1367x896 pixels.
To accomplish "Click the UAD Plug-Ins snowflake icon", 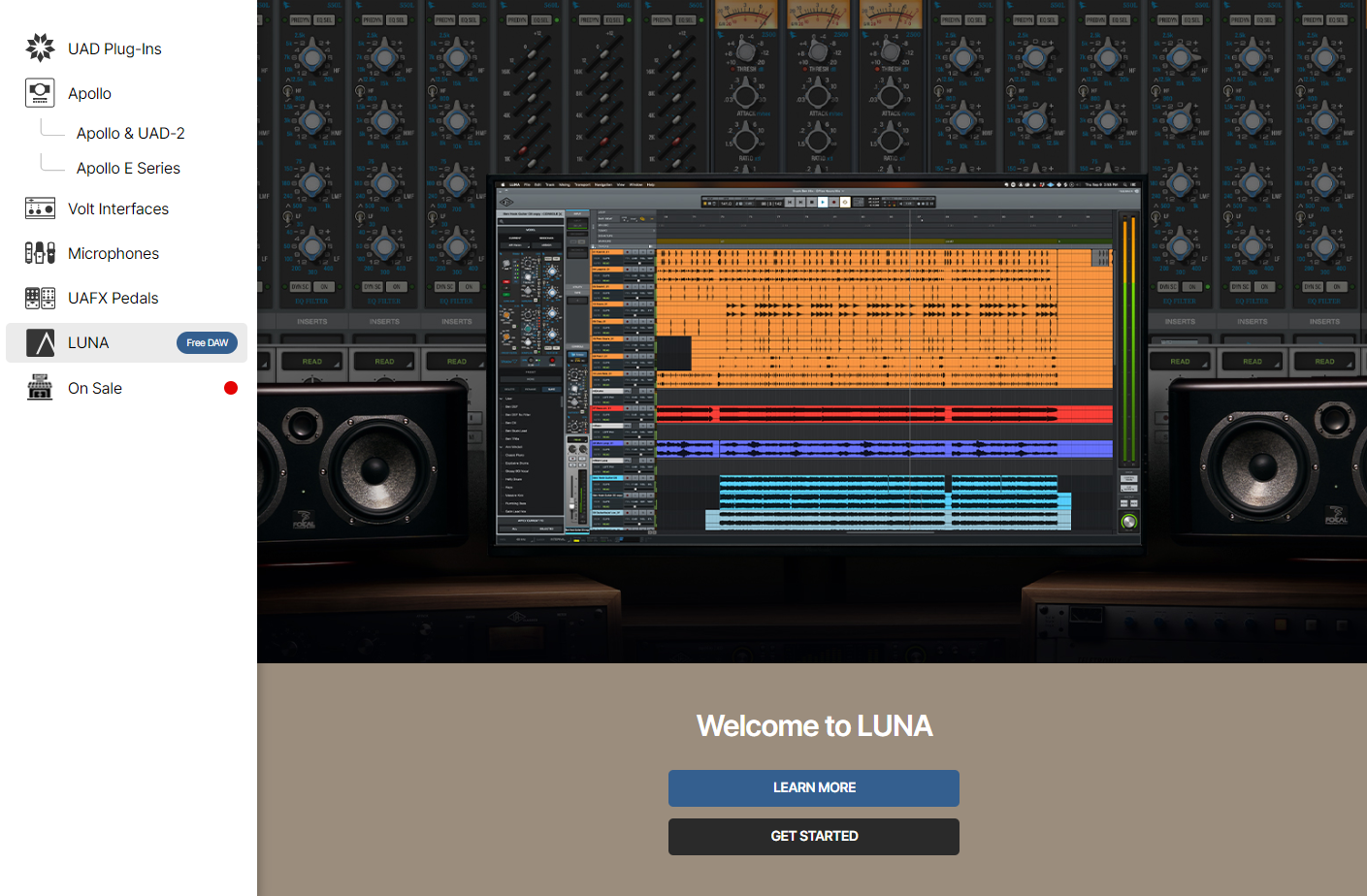I will (40, 48).
